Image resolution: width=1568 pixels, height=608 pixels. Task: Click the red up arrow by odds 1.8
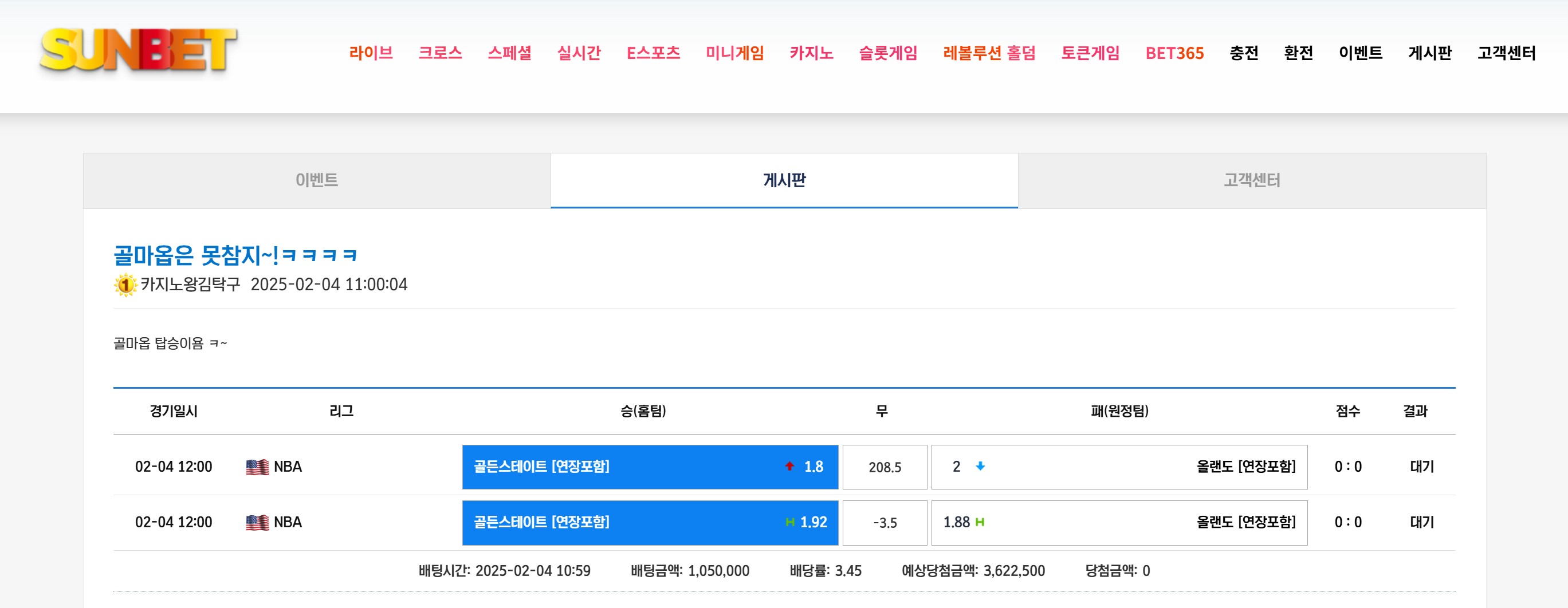click(789, 467)
